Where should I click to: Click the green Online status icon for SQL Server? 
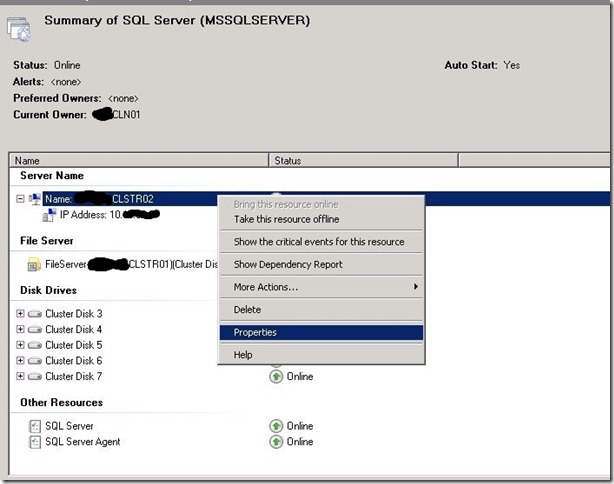tap(276, 426)
